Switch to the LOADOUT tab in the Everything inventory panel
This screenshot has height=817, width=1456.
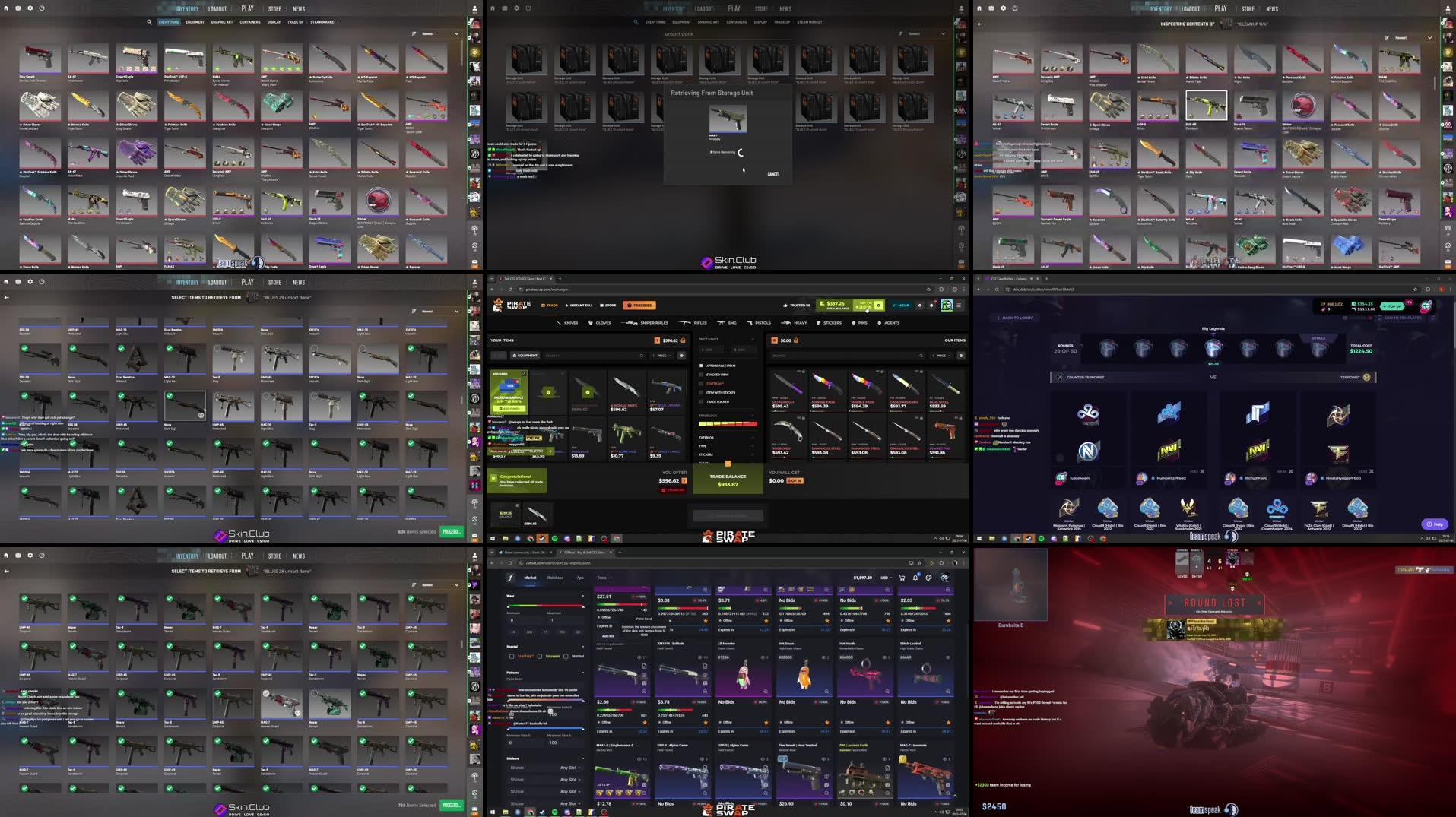tap(217, 9)
